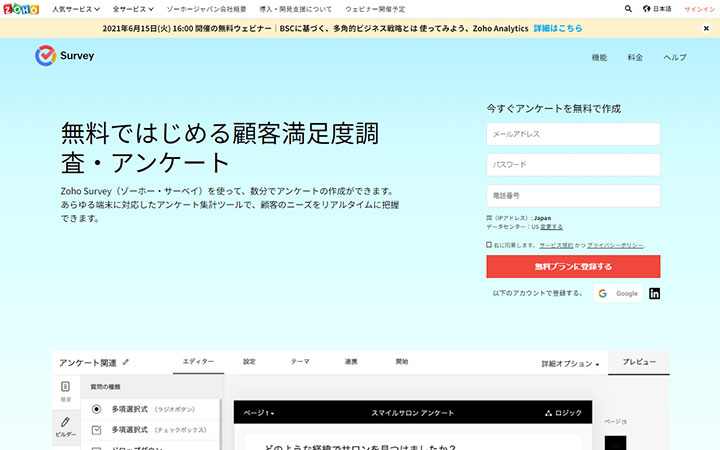Click the Zoho logo in the top bar
The height and width of the screenshot is (450, 720).
pos(21,9)
